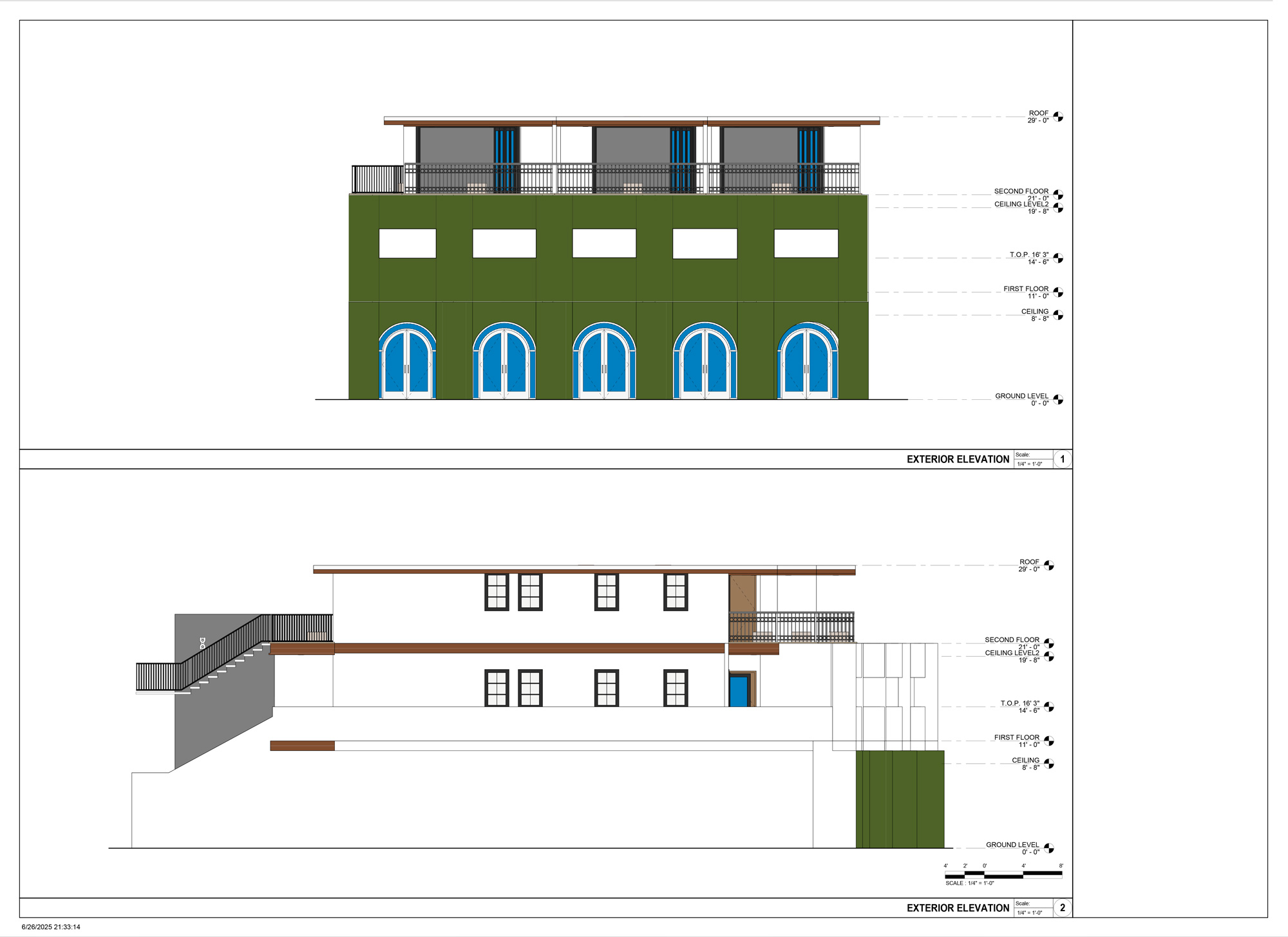The image size is (1288, 937).
Task: Click the view number 2 circle
Action: pyautogui.click(x=1063, y=908)
